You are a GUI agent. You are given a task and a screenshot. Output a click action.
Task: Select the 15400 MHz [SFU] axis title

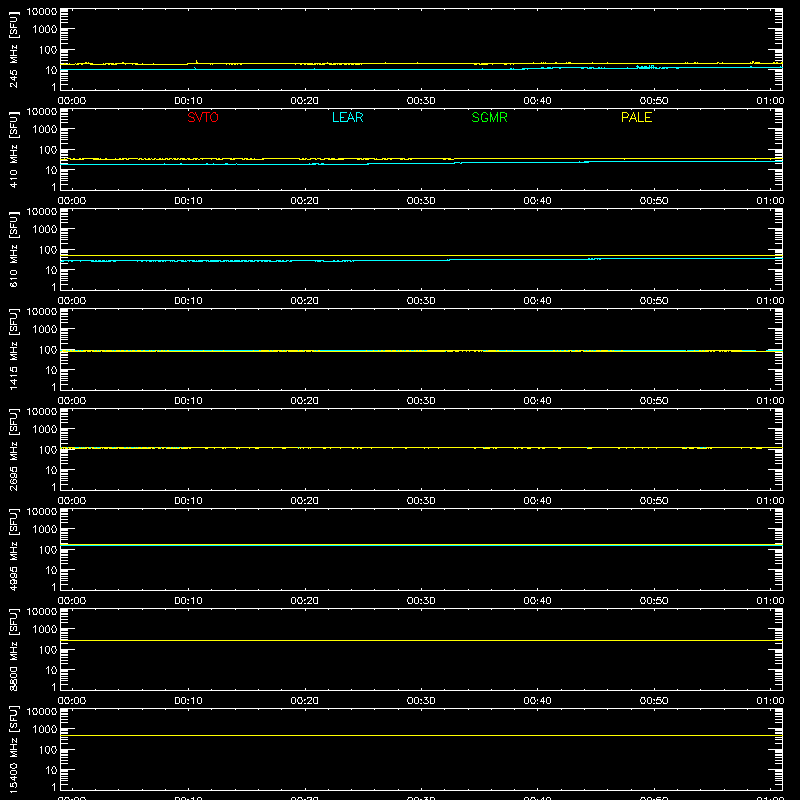tap(13, 749)
